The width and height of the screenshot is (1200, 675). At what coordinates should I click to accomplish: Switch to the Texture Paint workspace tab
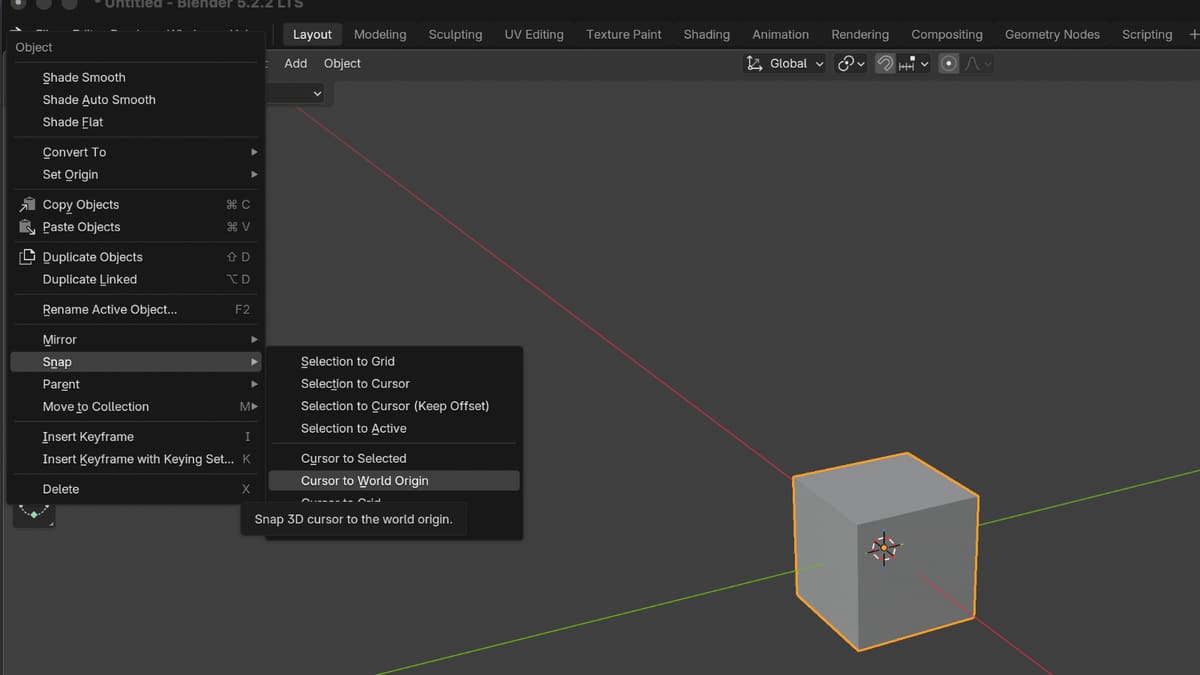[624, 34]
